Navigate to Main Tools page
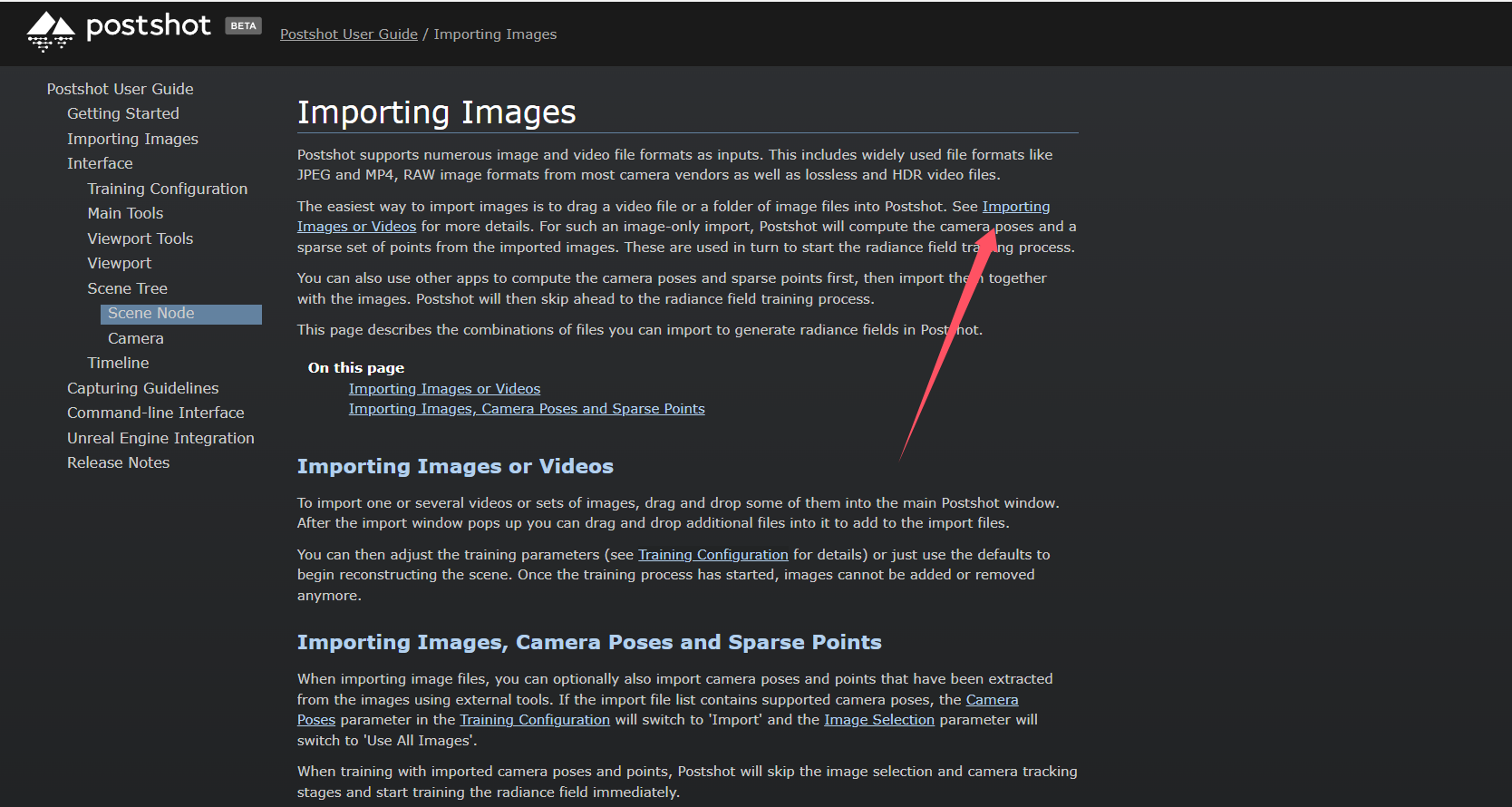This screenshot has height=807, width=1512. coord(125,213)
